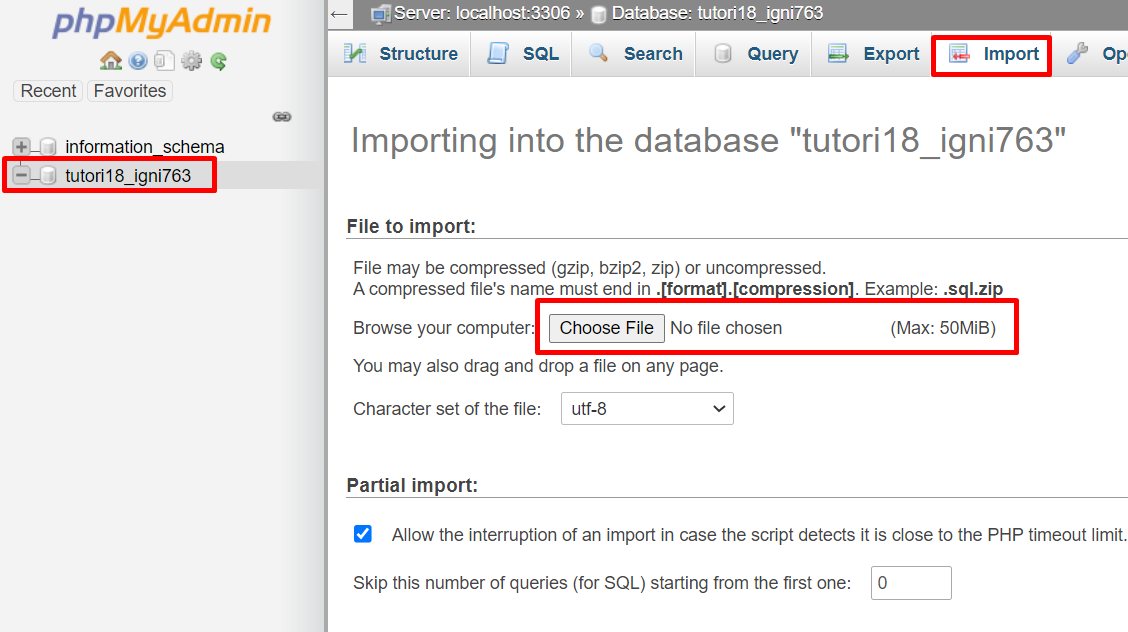Select the tutori18_igni763 database
Image resolution: width=1128 pixels, height=632 pixels.
point(128,175)
